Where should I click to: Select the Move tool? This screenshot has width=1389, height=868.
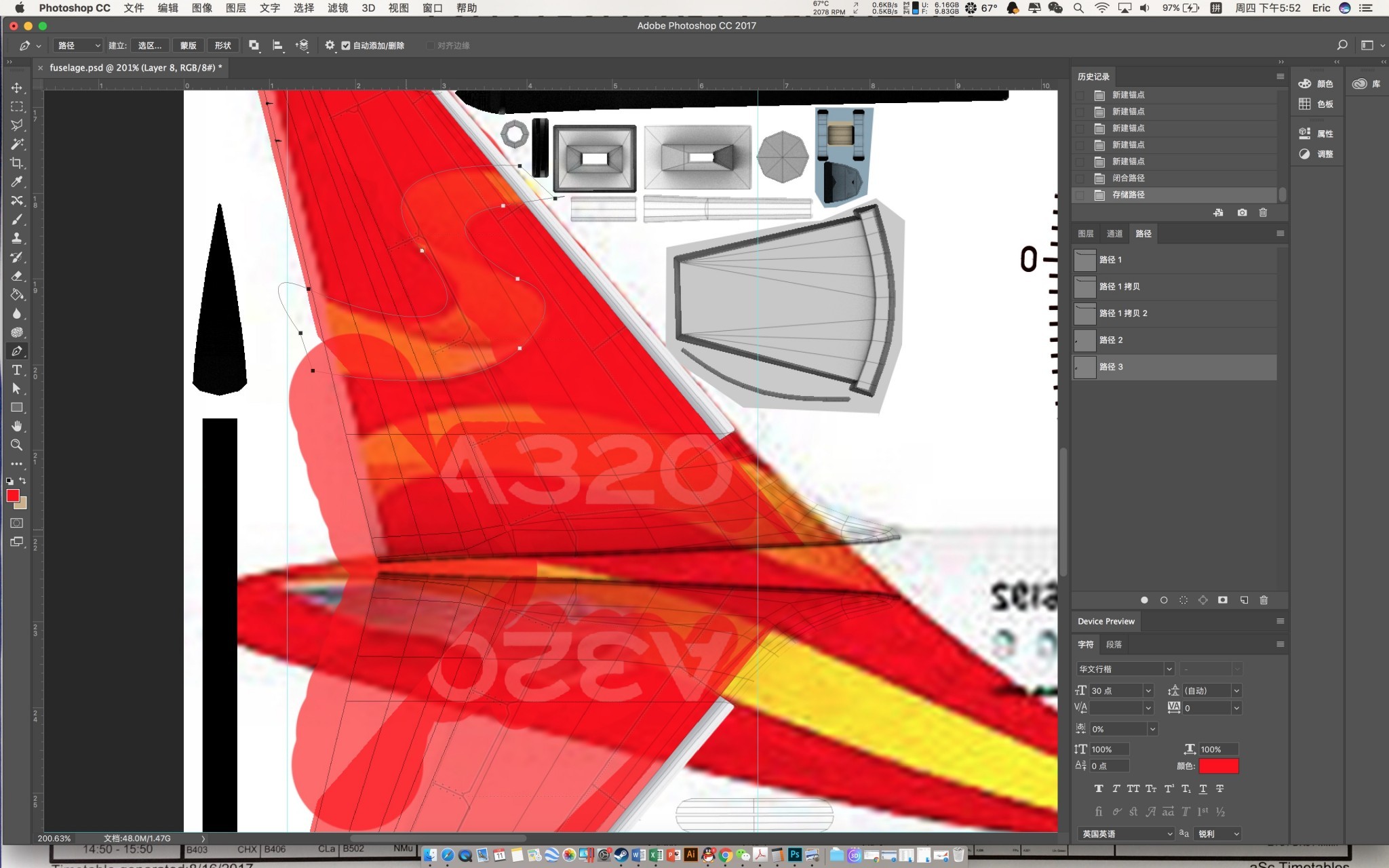[x=17, y=88]
